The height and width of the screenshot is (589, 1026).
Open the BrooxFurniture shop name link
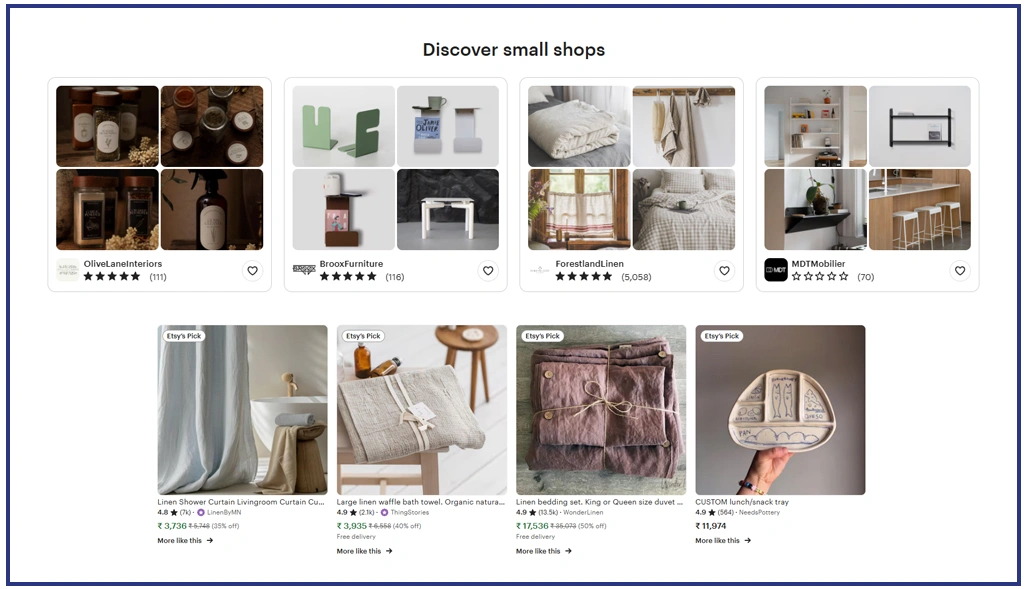(x=351, y=264)
